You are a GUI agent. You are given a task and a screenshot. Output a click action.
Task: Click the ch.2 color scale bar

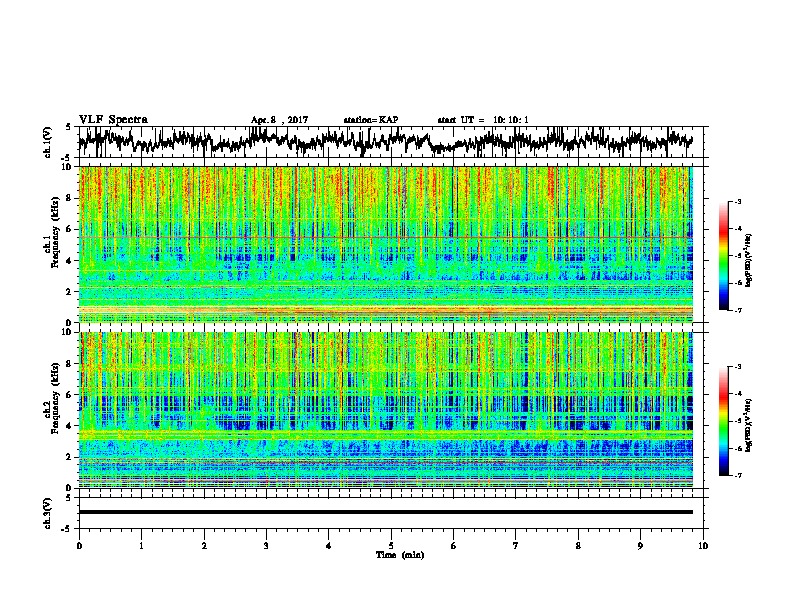tap(723, 421)
